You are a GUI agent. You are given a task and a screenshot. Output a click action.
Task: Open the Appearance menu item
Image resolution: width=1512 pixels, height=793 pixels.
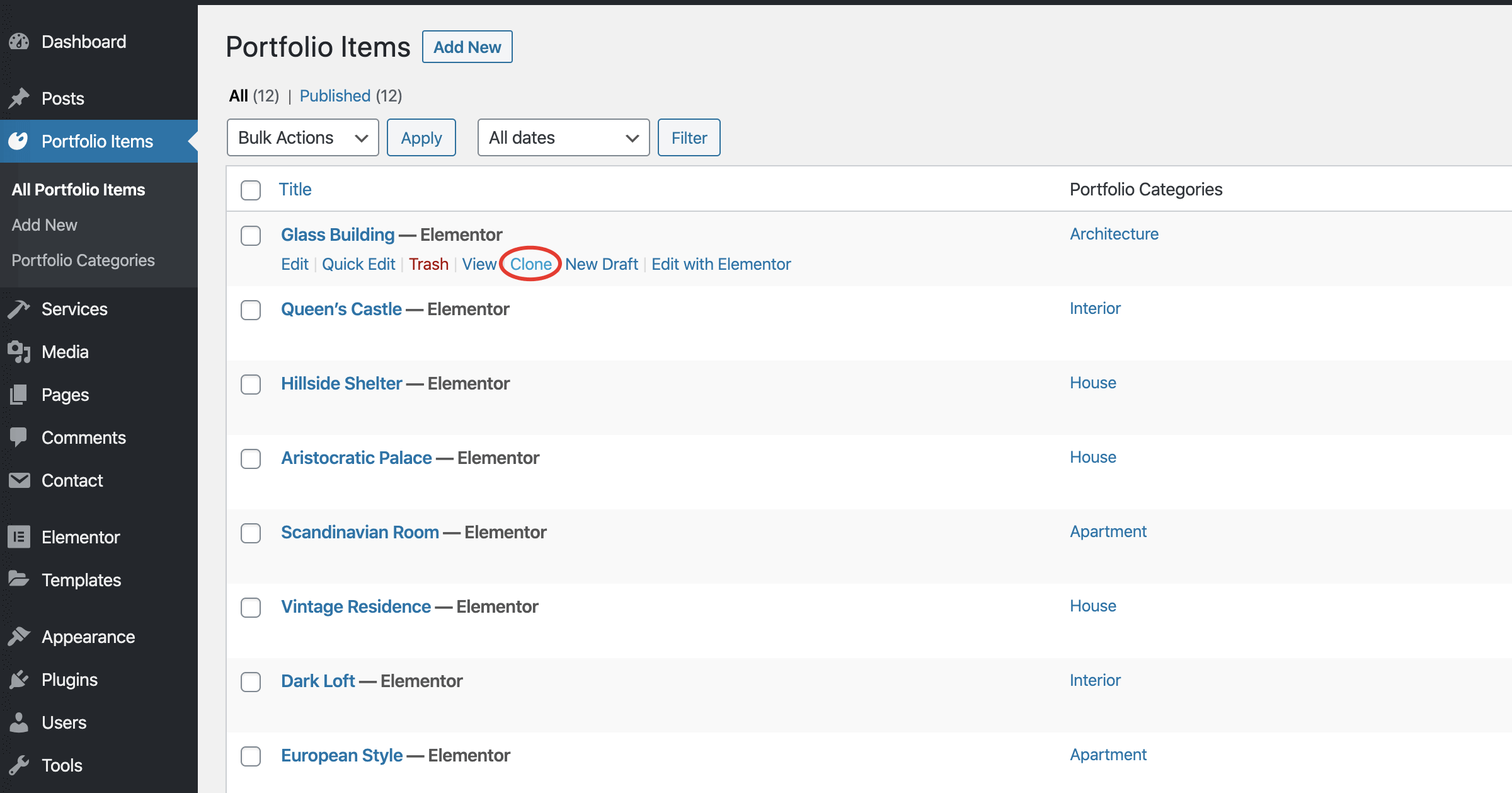click(88, 637)
